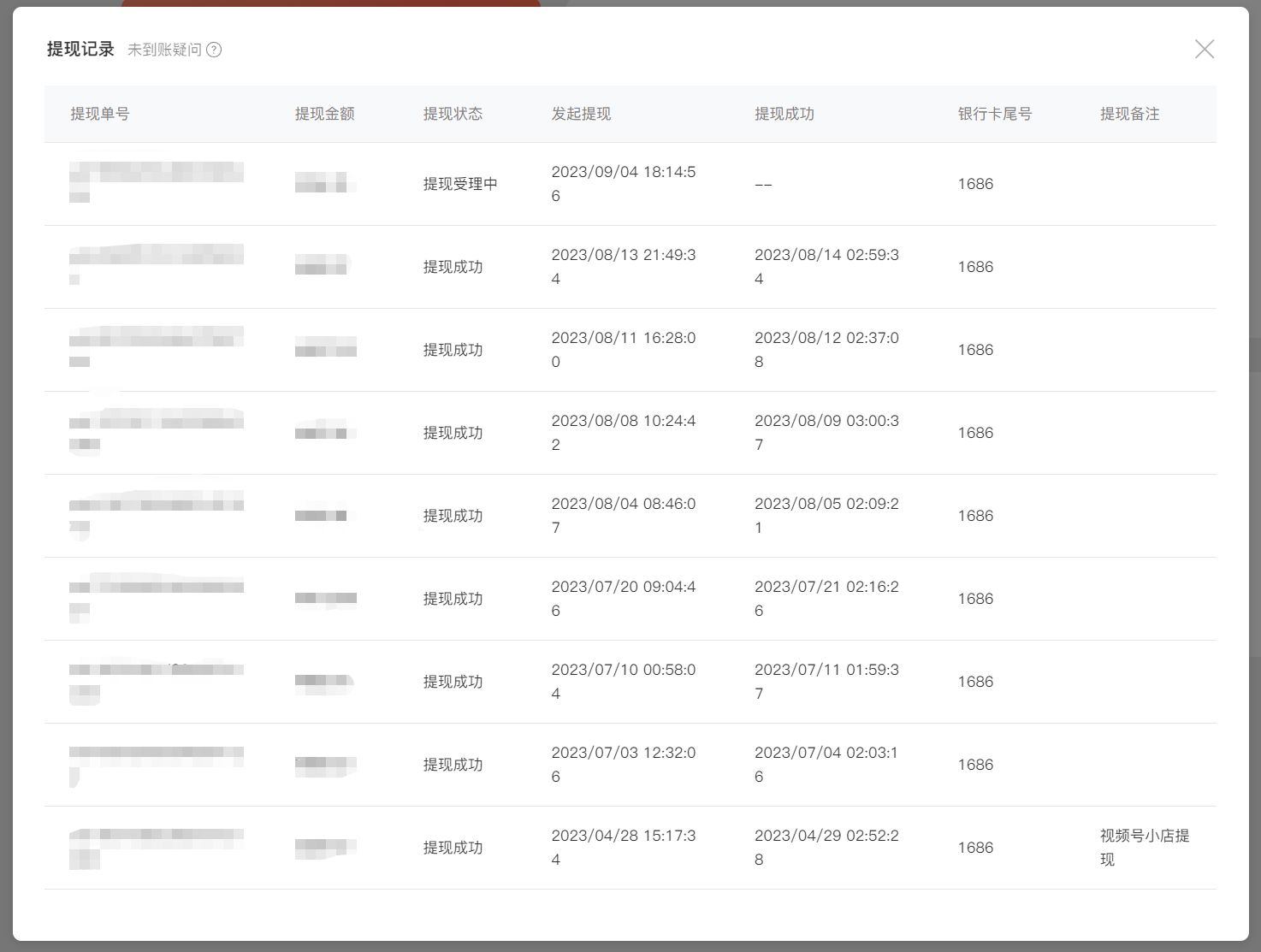The image size is (1261, 952).
Task: Click bank card ending 1686 in first row
Action: (x=975, y=183)
